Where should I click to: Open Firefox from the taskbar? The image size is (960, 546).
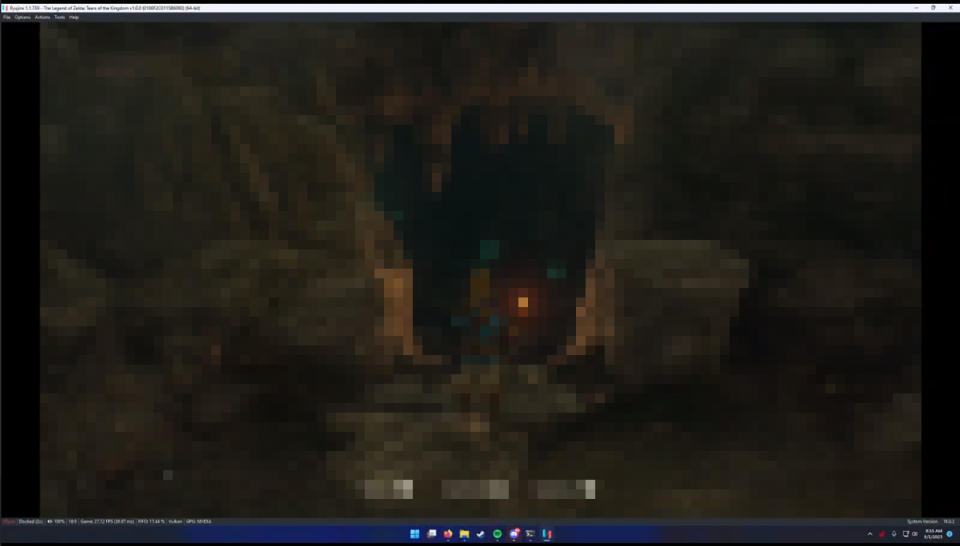click(x=448, y=534)
